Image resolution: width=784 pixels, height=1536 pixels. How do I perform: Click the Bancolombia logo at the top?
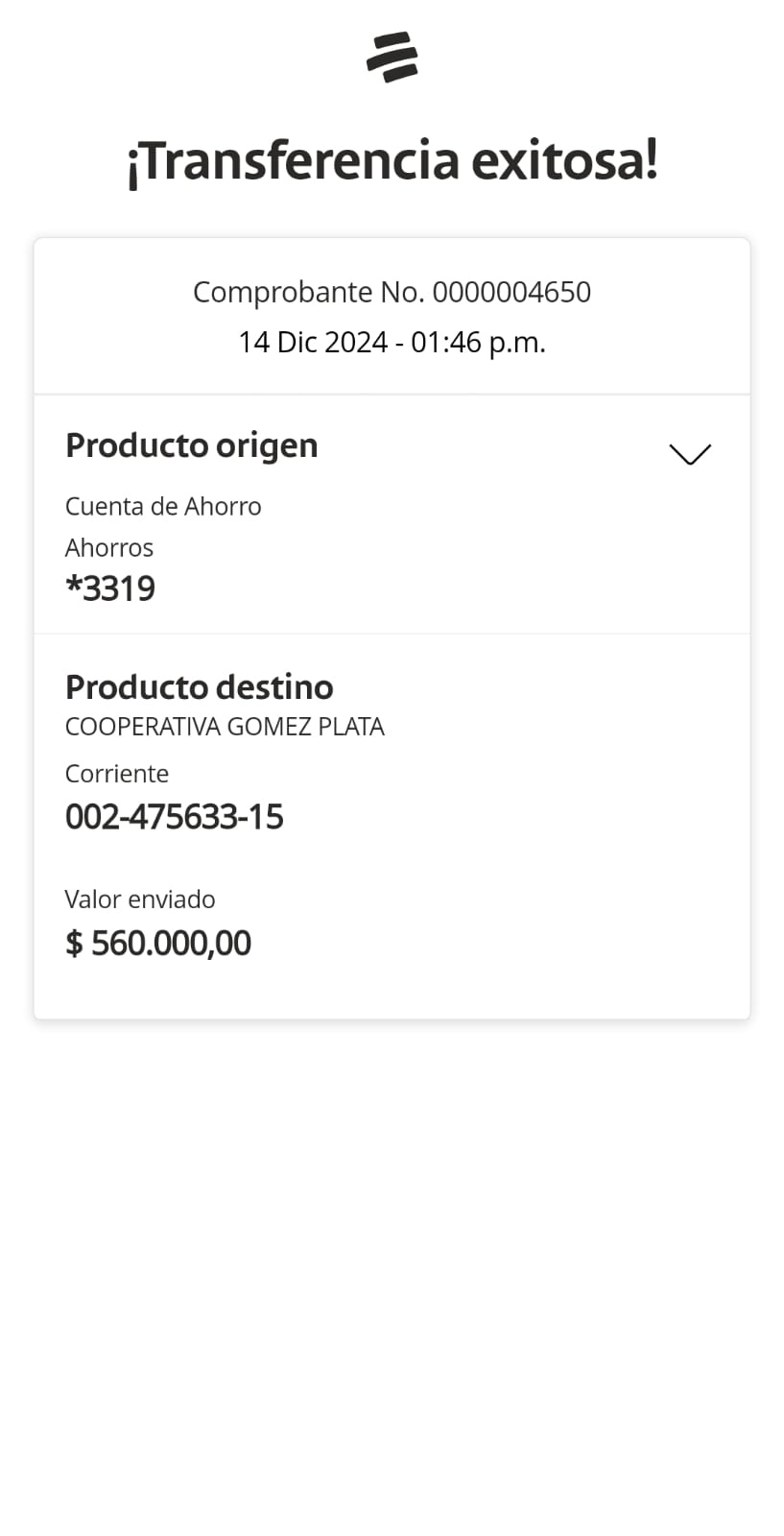(392, 58)
